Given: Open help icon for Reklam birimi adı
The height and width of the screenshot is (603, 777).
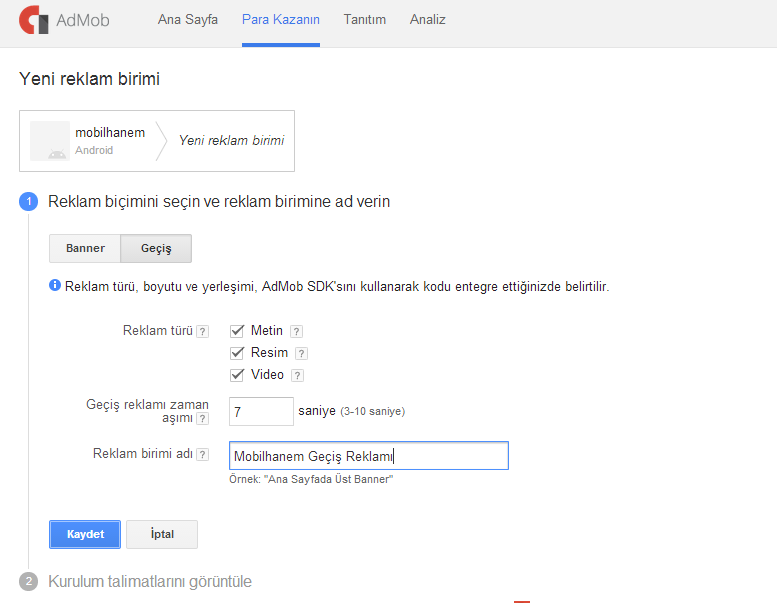Looking at the screenshot, I should click(x=202, y=454).
